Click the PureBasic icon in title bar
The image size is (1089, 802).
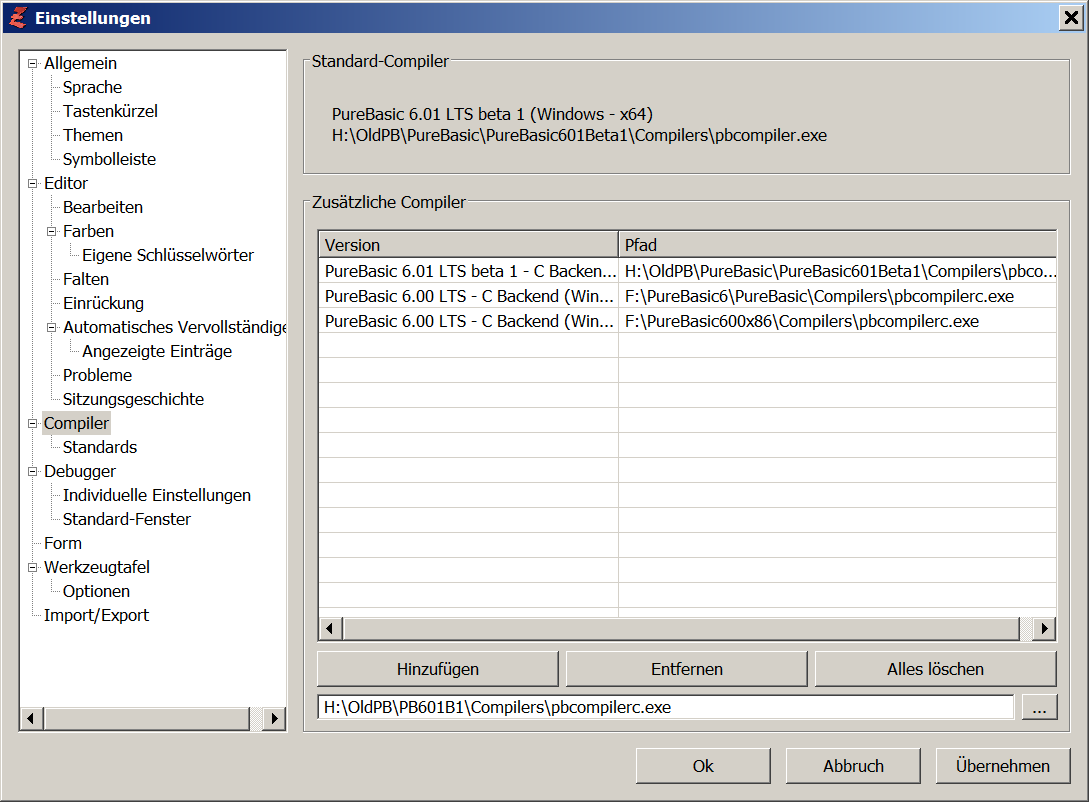pos(18,17)
